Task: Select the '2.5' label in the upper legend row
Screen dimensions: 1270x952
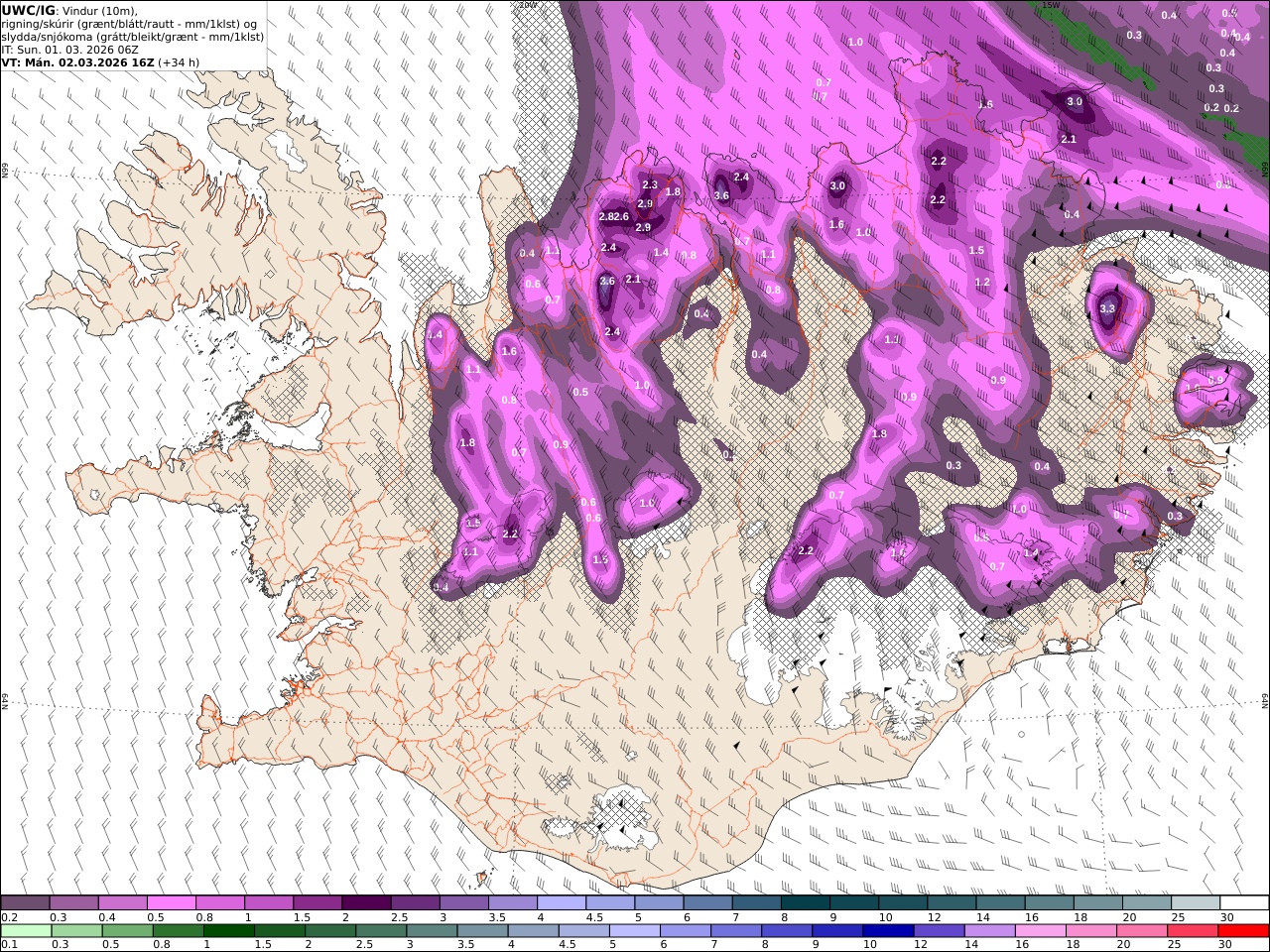Action: point(400,917)
